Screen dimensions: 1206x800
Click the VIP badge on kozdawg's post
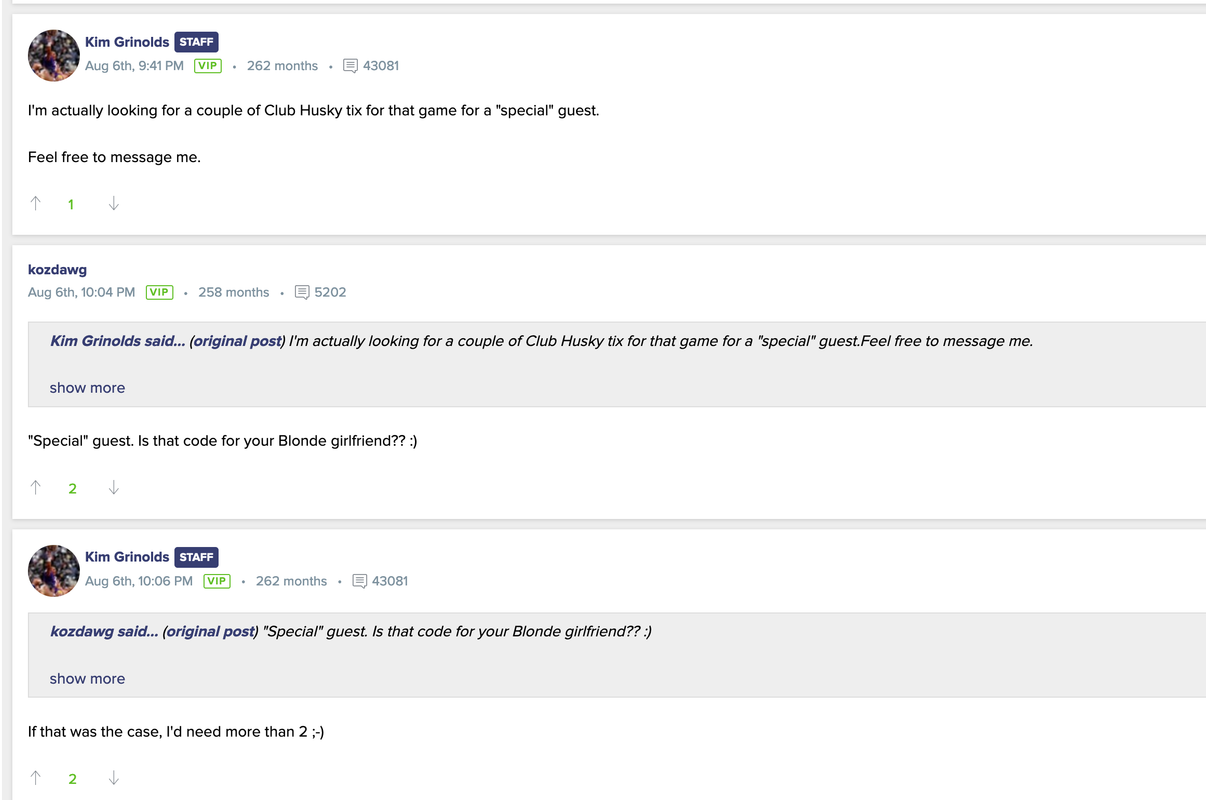coord(159,292)
